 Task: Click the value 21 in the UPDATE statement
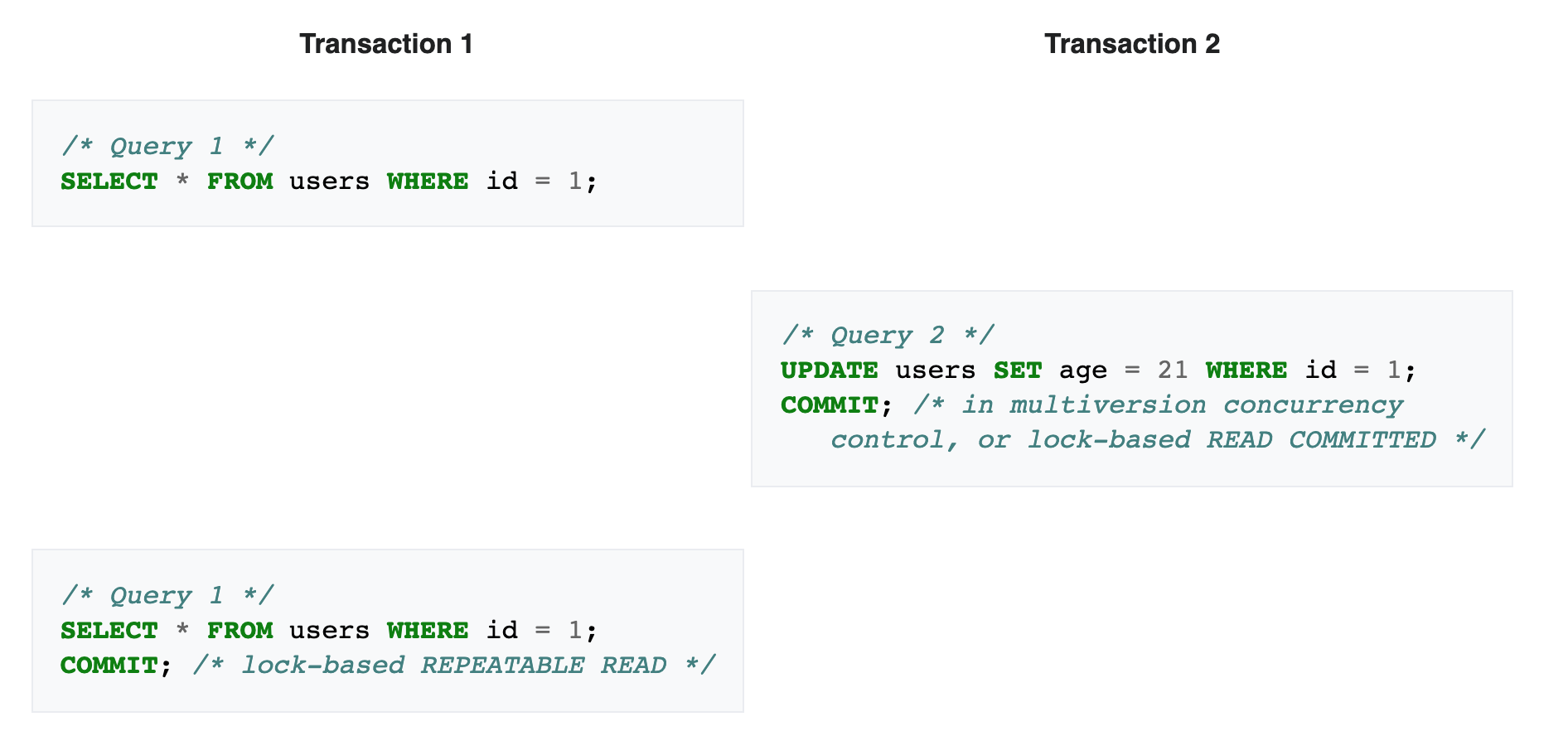tap(1172, 370)
